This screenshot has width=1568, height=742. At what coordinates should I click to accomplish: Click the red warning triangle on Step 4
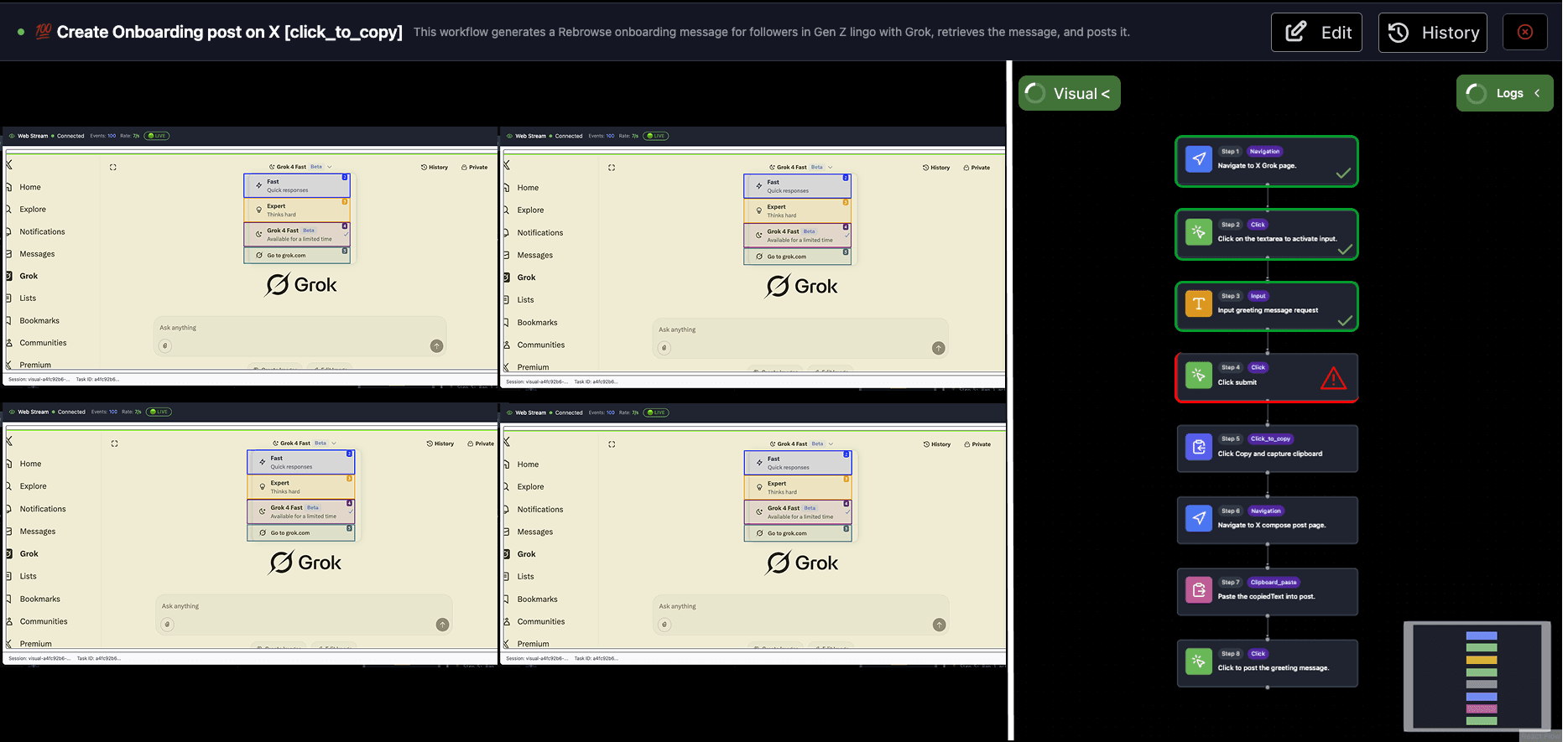point(1333,379)
